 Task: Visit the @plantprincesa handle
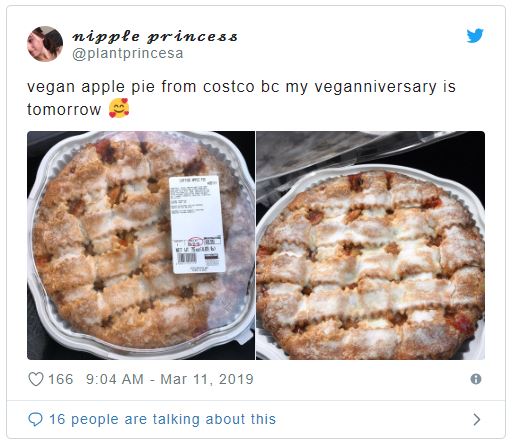[128, 53]
